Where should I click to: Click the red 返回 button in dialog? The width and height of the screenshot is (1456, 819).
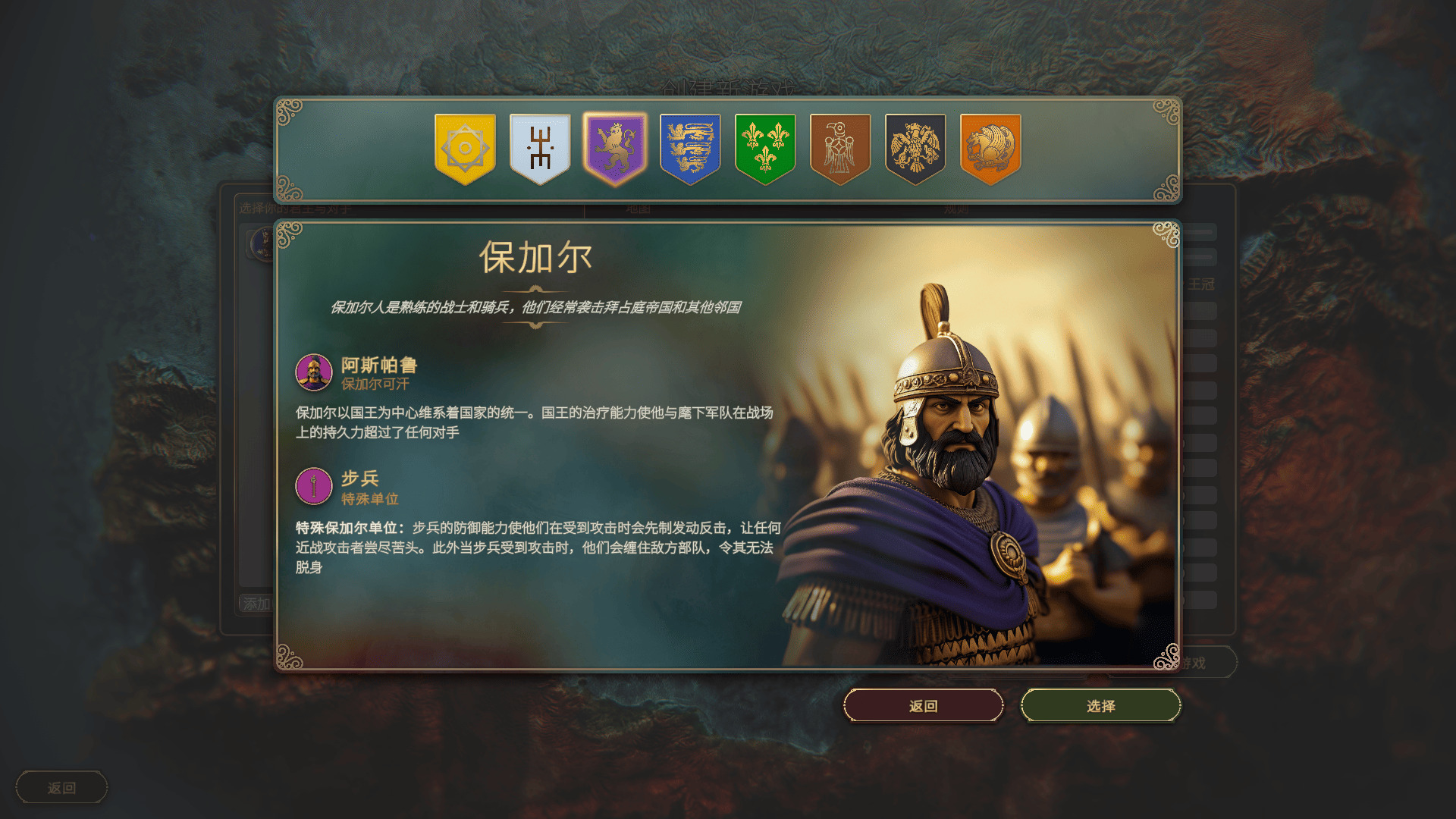point(924,706)
